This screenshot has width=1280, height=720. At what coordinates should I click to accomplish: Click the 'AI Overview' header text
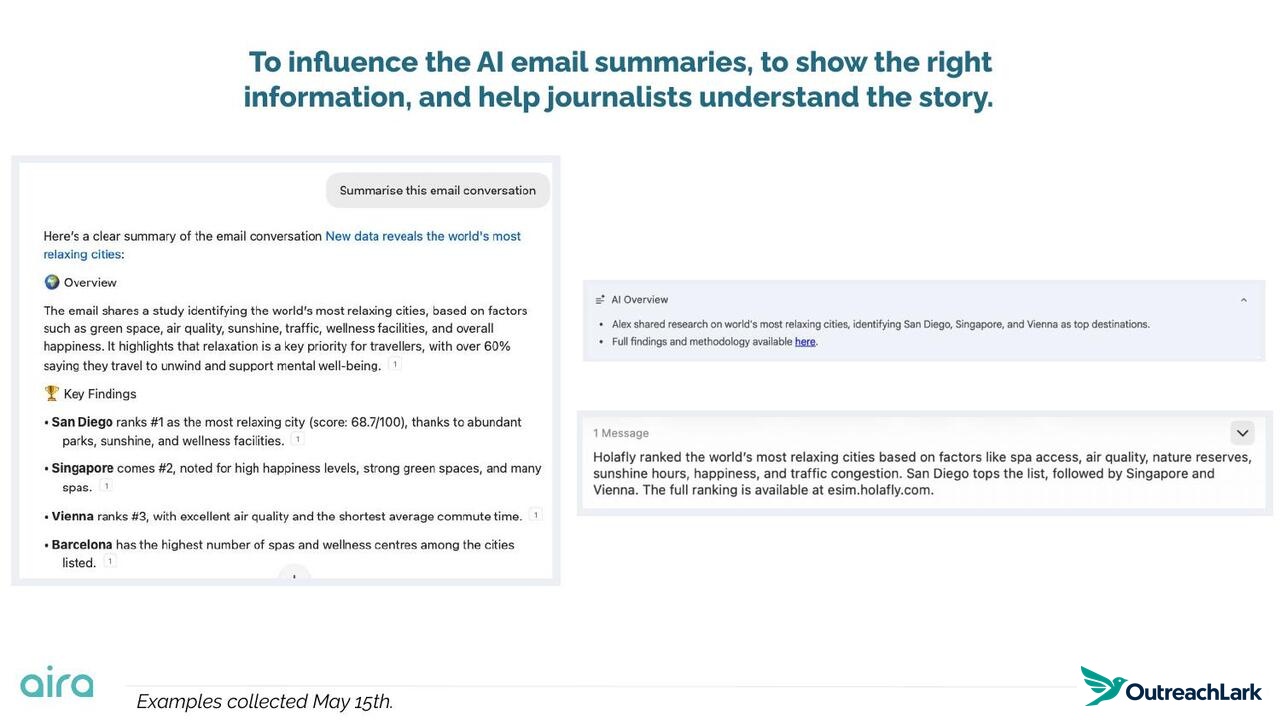pyautogui.click(x=640, y=300)
